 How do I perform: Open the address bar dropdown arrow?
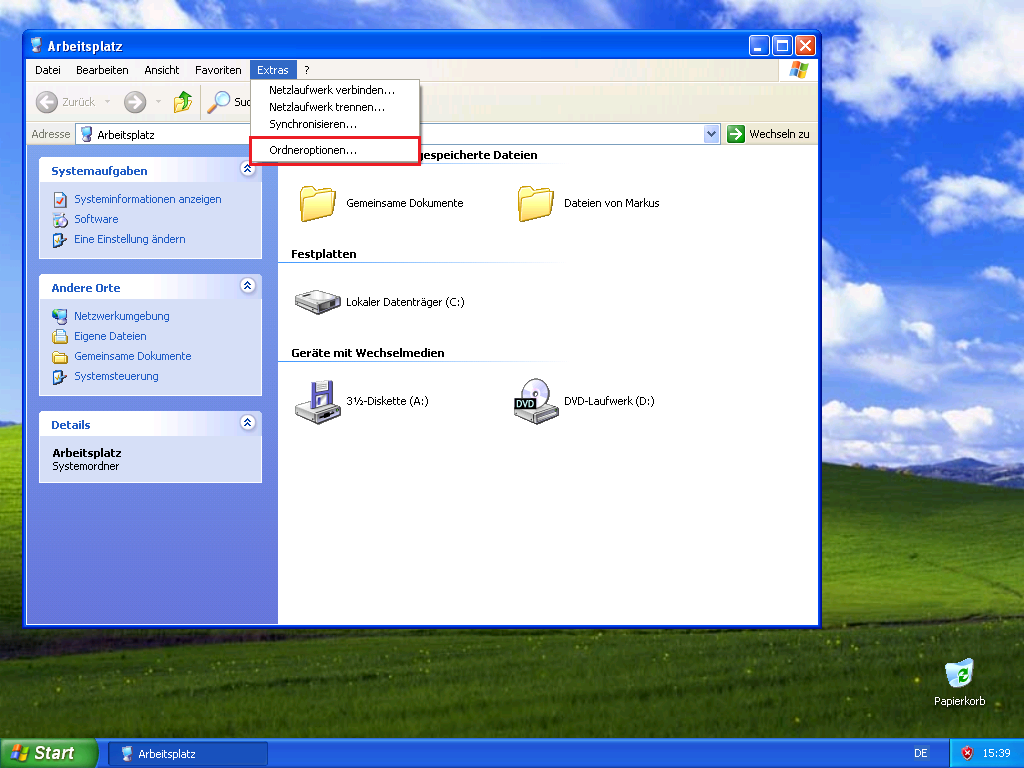tap(712, 134)
